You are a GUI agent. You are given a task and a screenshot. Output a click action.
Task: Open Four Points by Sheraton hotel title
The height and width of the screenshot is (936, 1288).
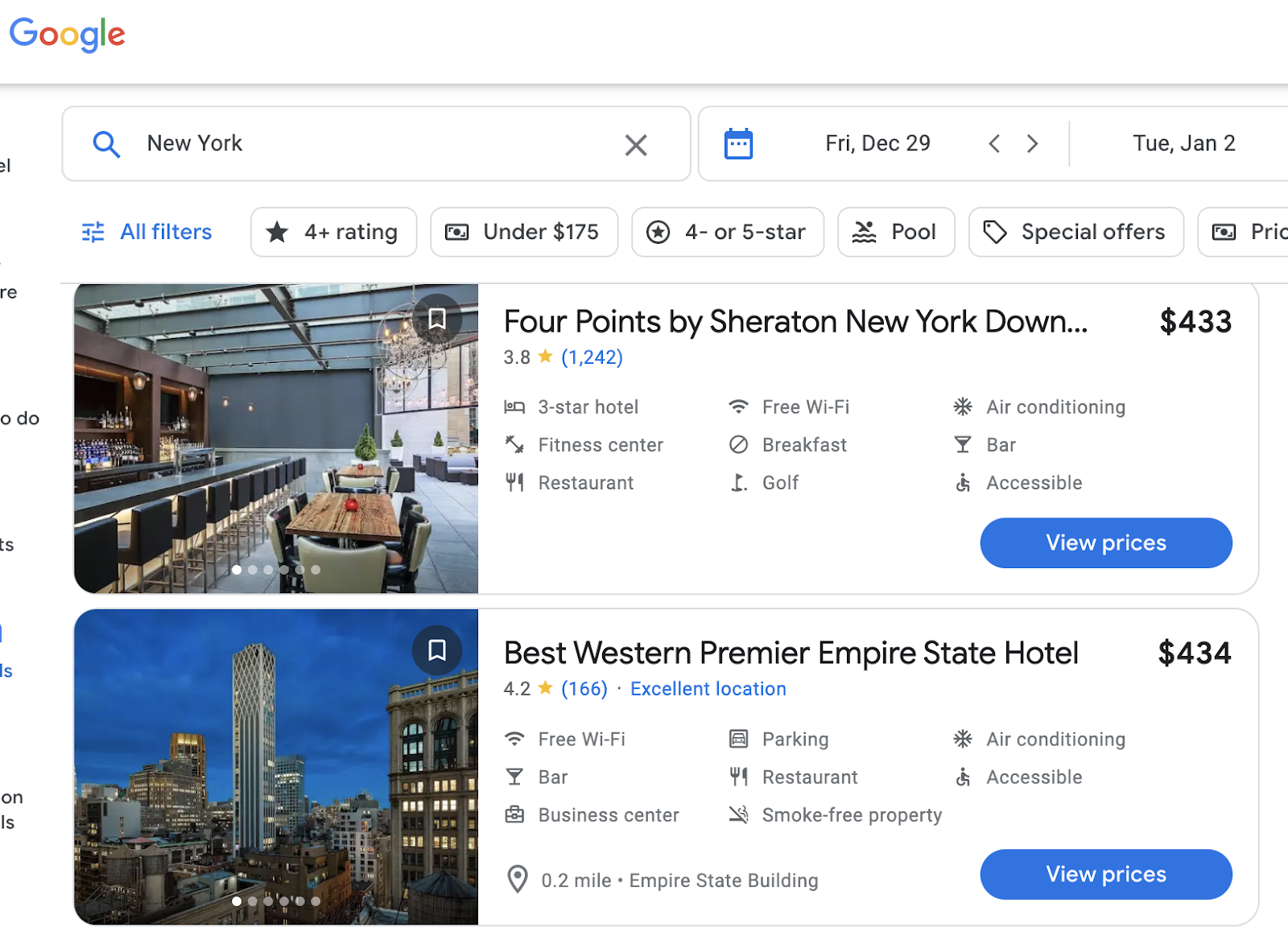tap(795, 322)
